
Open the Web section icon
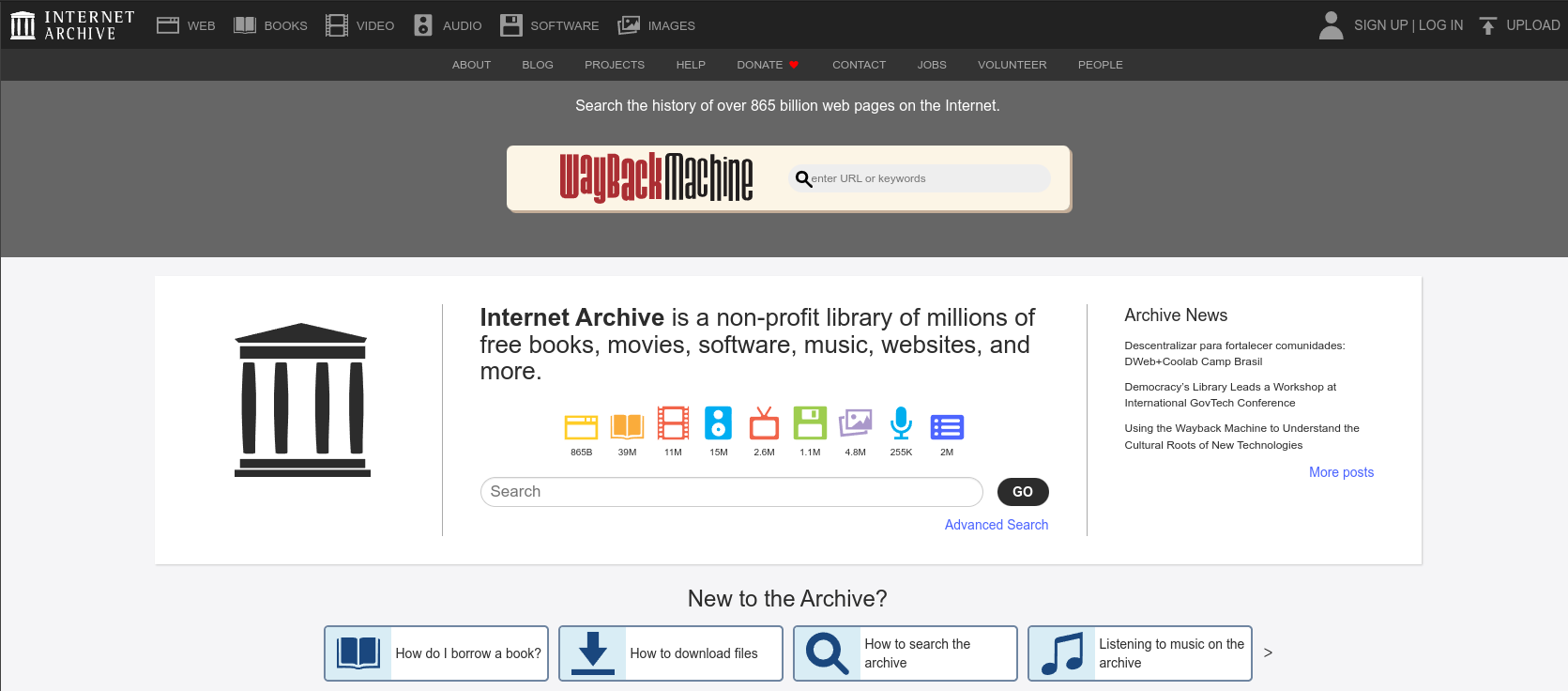coord(168,25)
